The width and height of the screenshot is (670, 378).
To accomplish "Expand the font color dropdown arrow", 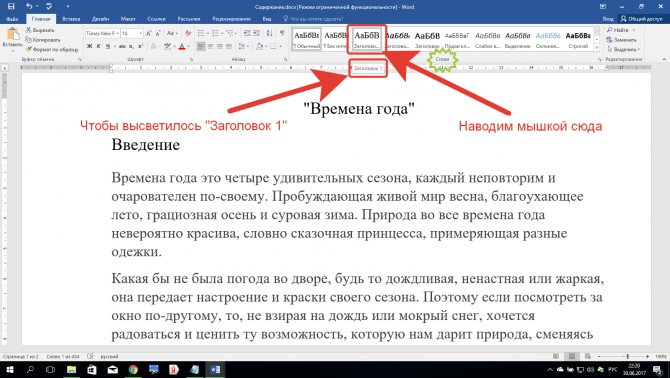I will tap(188, 47).
